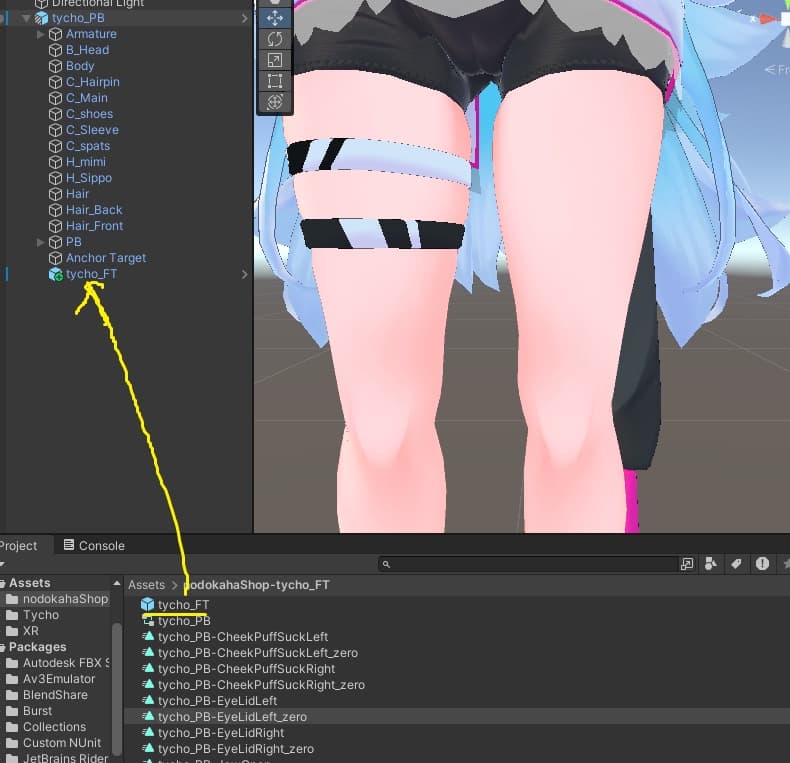Click the Body object cube icon

click(55, 66)
